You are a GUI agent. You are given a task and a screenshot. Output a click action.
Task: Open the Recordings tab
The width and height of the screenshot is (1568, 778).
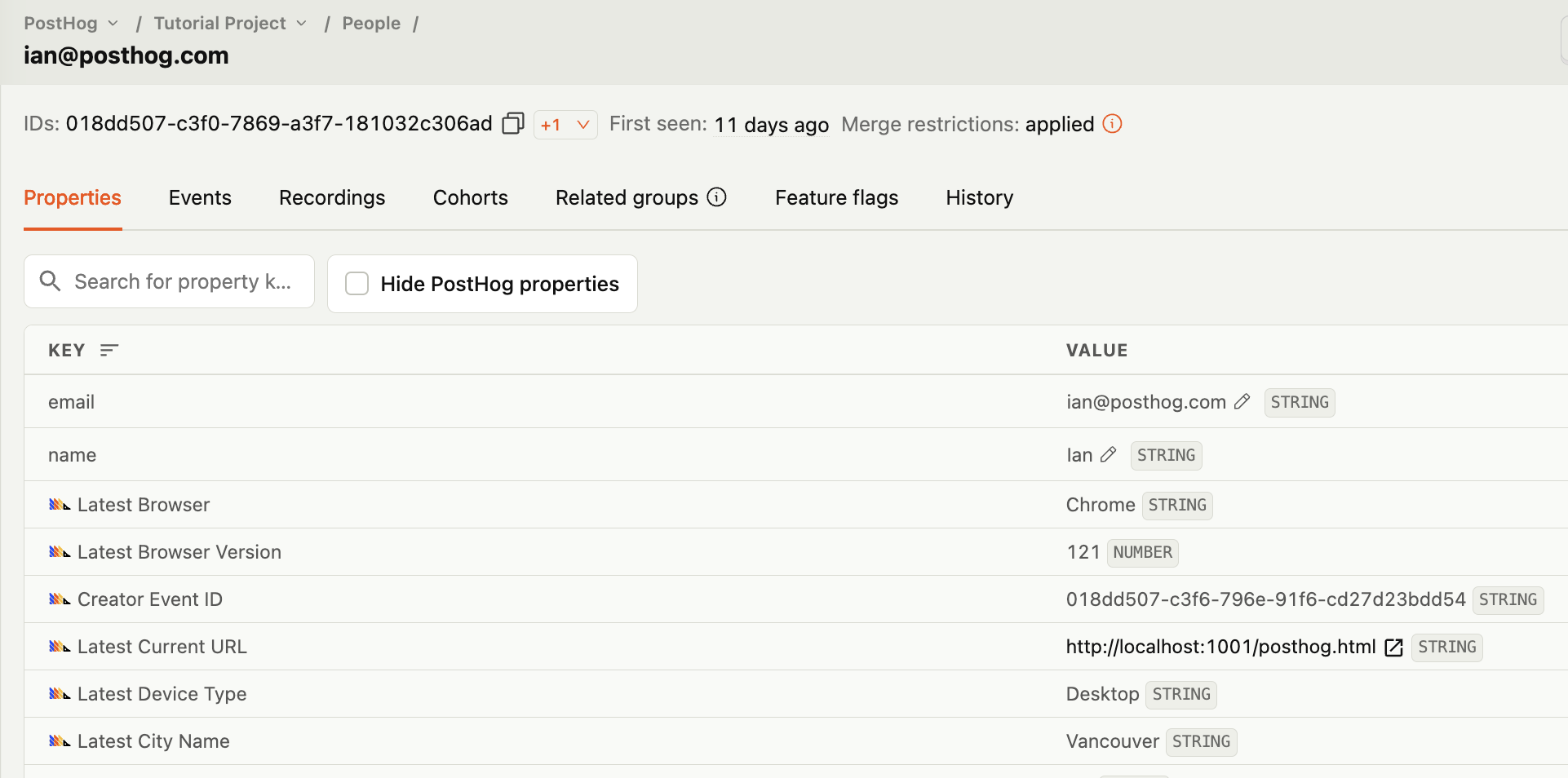tap(332, 197)
